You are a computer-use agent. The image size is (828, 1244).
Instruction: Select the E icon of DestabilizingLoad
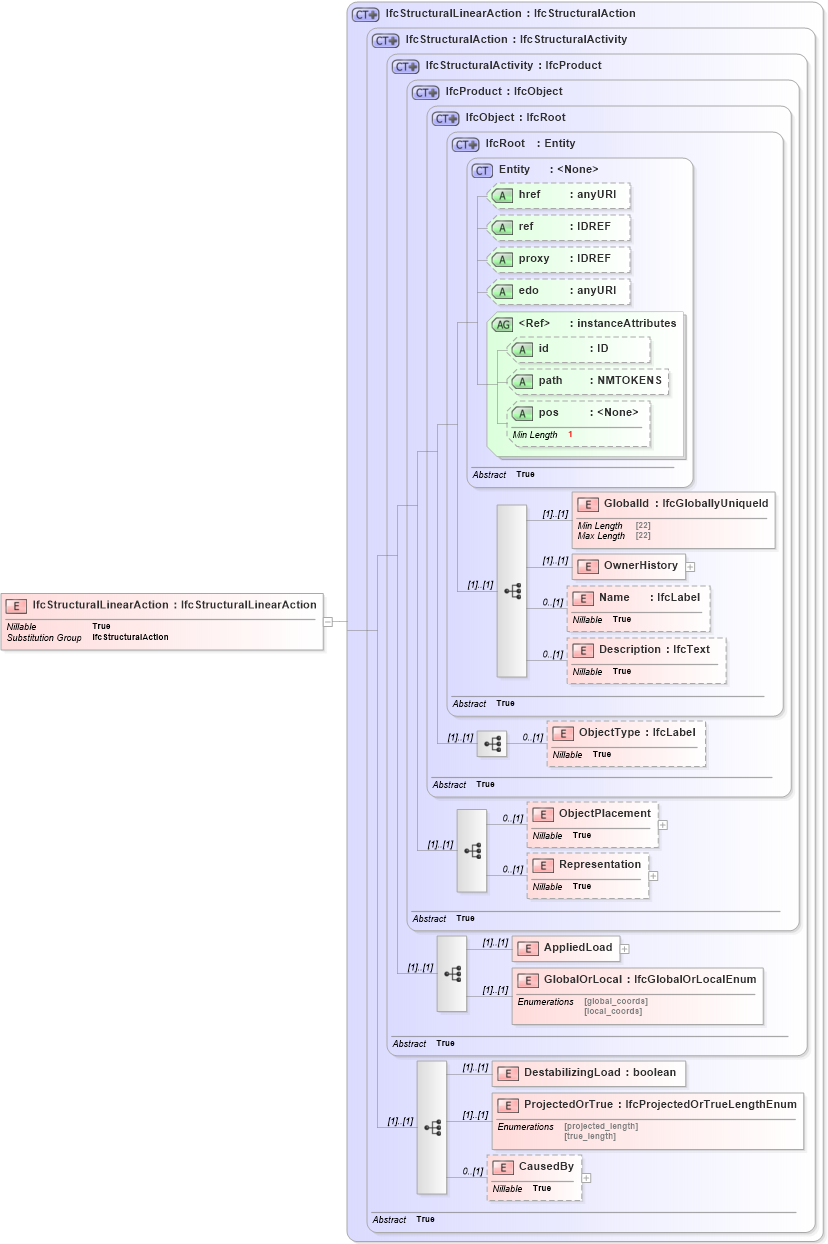click(x=507, y=1073)
